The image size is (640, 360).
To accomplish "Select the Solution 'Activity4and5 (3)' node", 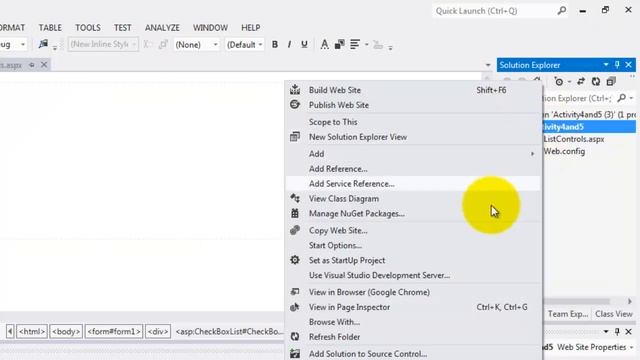I will (589, 115).
